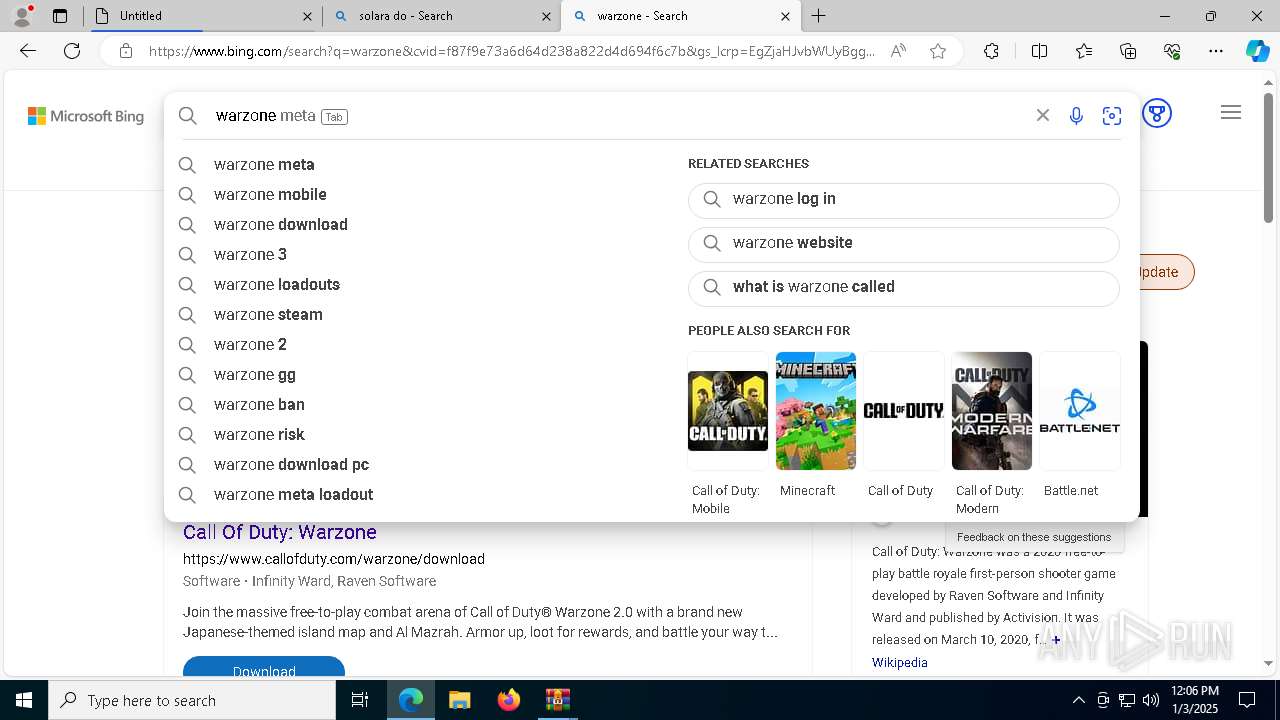The width and height of the screenshot is (1280, 720).
Task: Select related search 'warzone website'
Action: click(x=904, y=243)
